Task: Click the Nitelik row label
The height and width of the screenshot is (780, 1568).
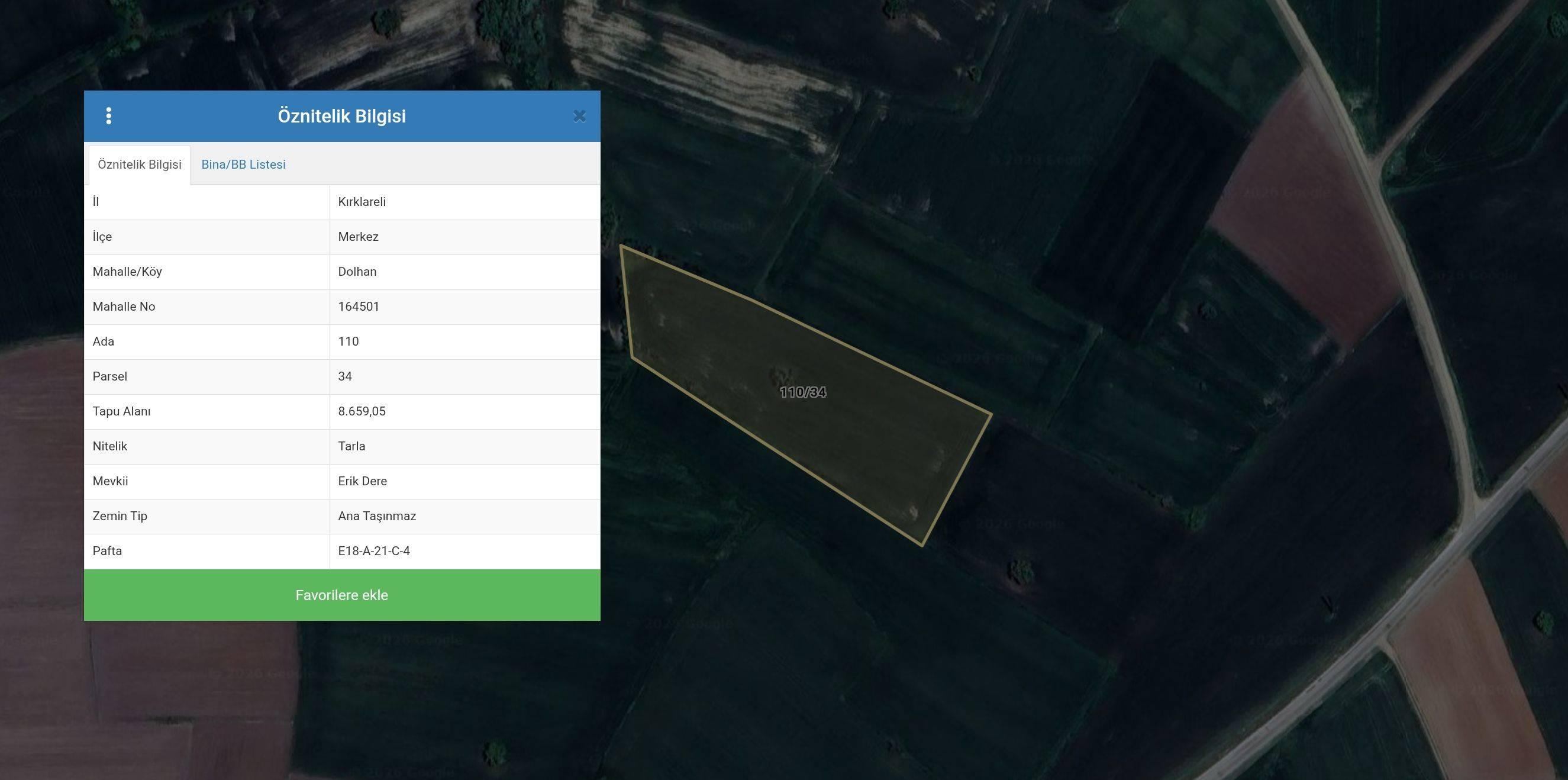Action: point(109,446)
